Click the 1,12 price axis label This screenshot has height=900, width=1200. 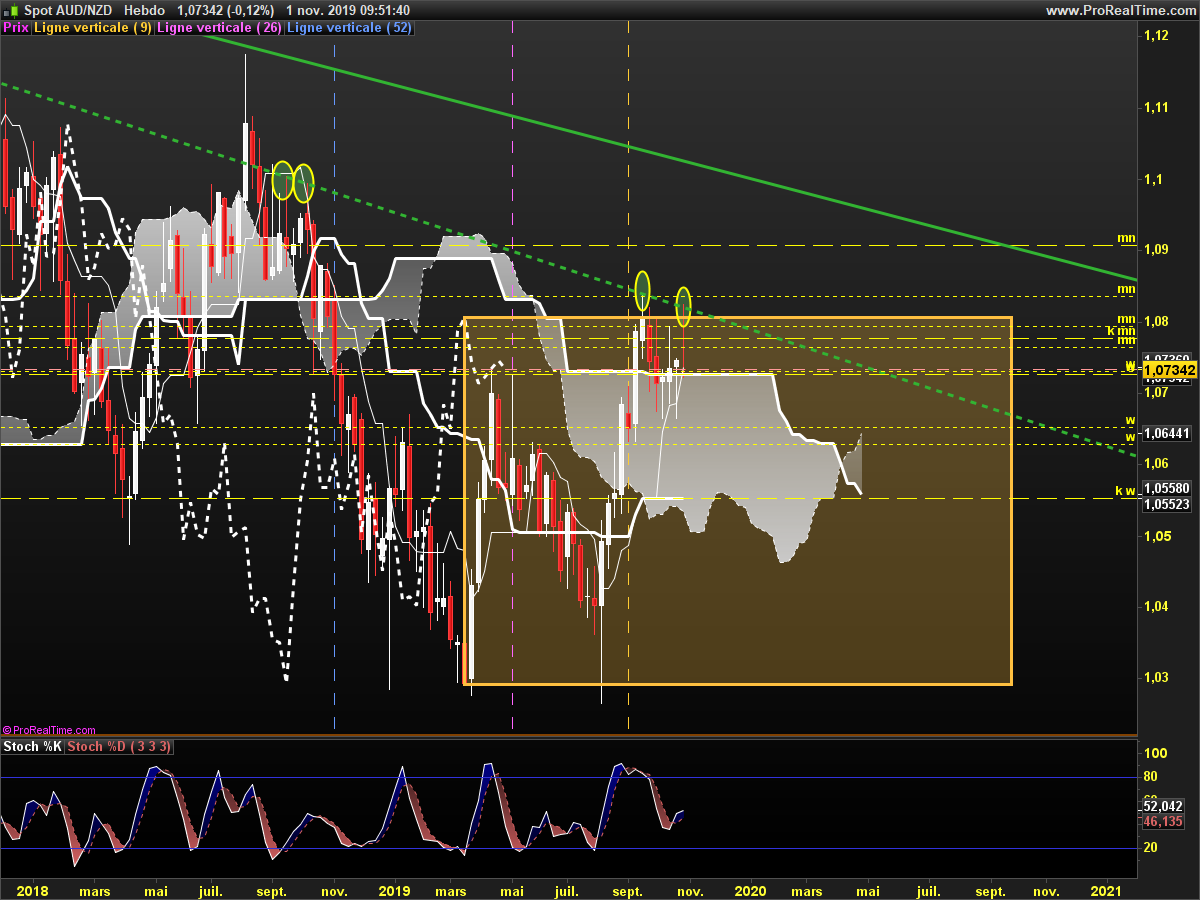point(1155,36)
